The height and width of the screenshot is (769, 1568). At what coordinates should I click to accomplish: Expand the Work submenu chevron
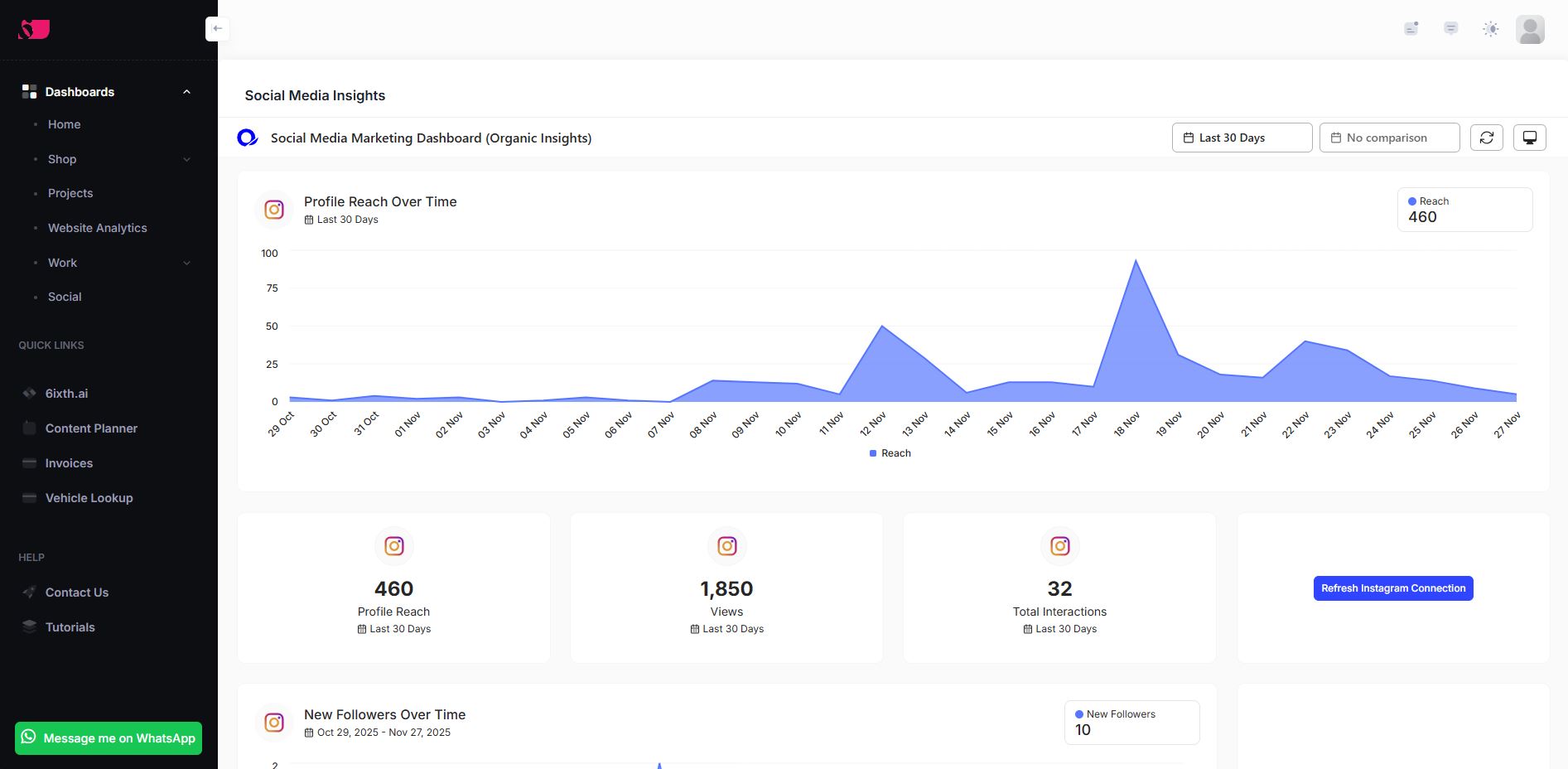186,263
